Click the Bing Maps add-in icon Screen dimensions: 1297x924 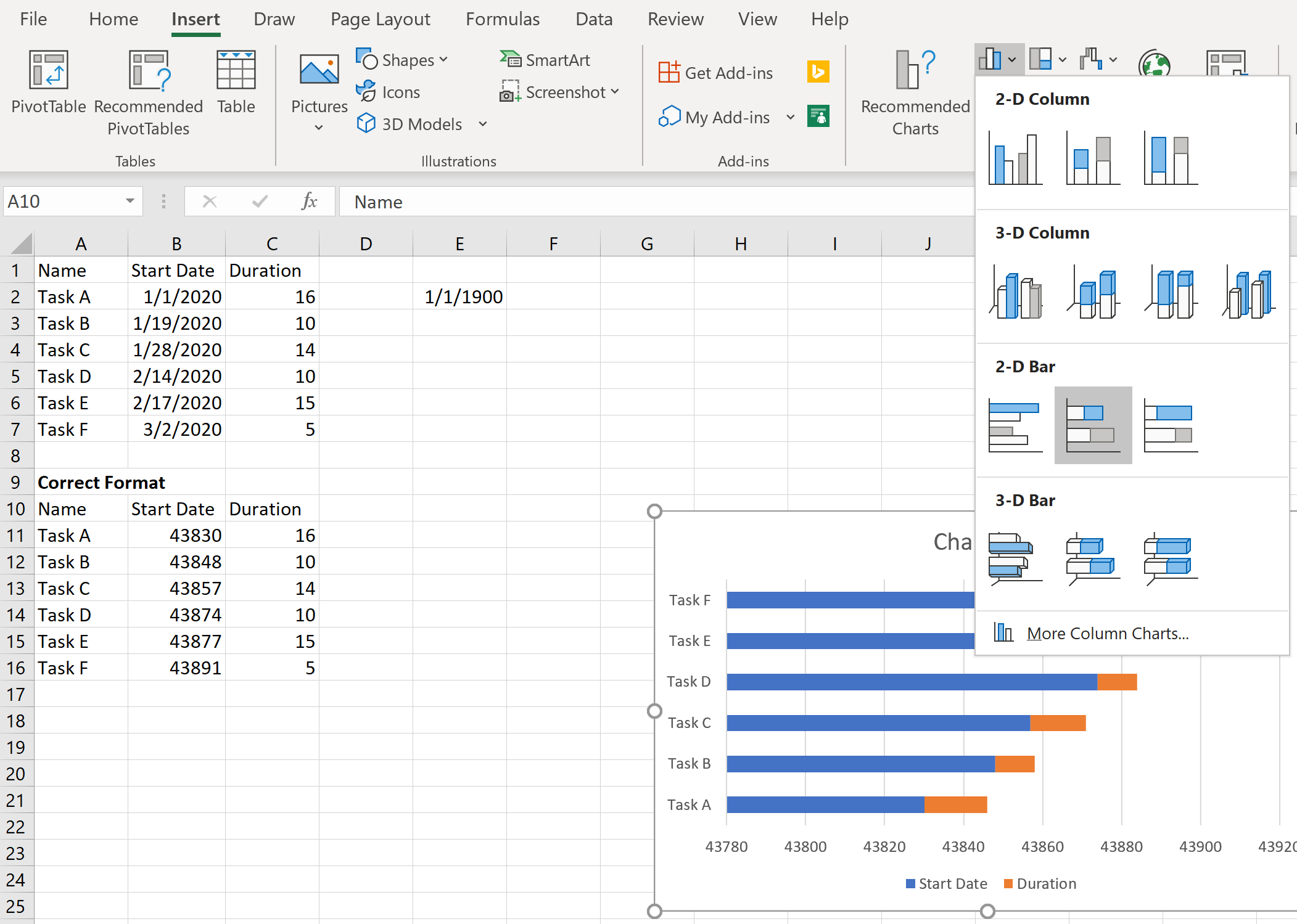pyautogui.click(x=818, y=72)
